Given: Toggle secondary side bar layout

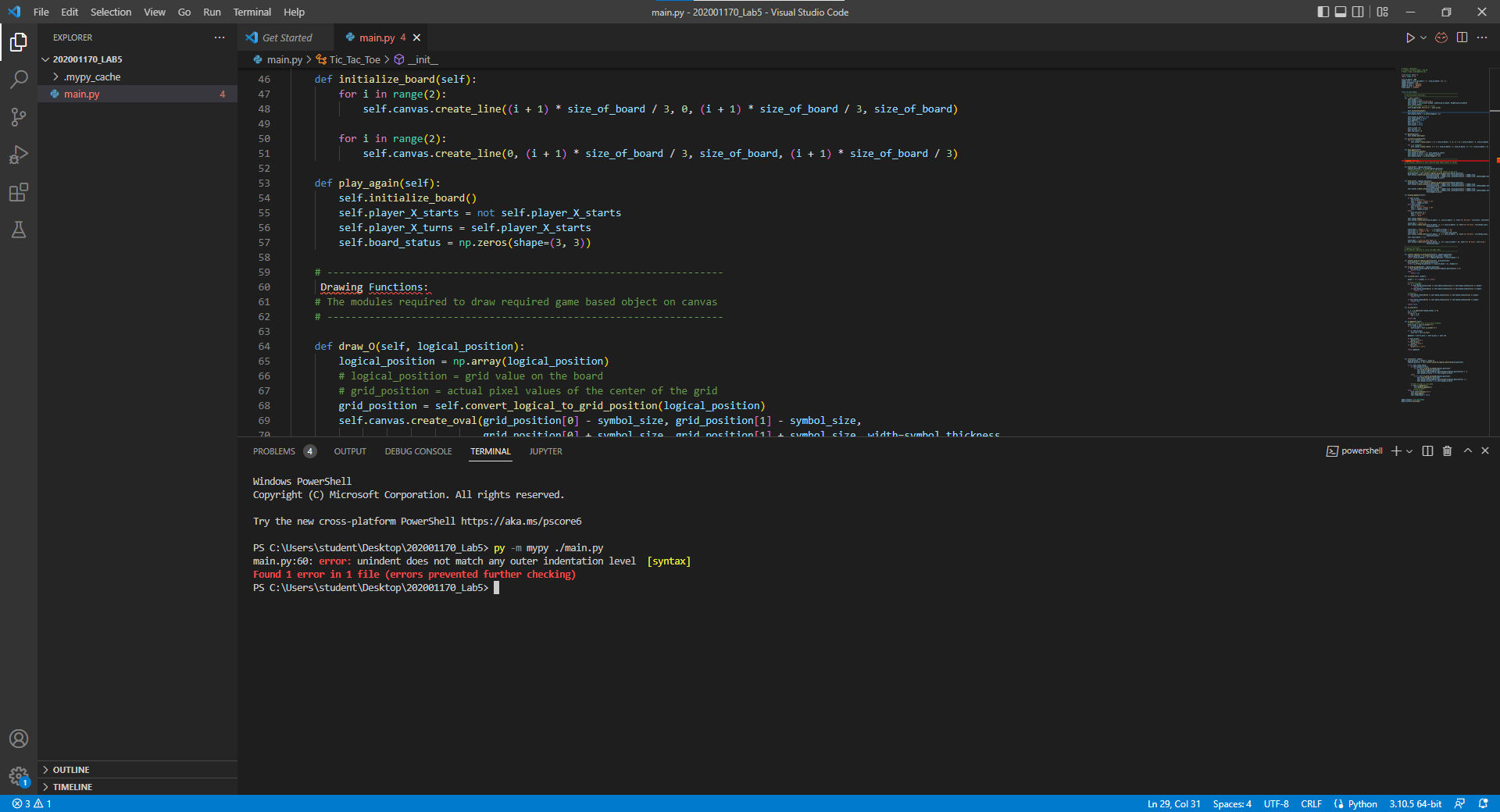Looking at the screenshot, I should point(1358,12).
